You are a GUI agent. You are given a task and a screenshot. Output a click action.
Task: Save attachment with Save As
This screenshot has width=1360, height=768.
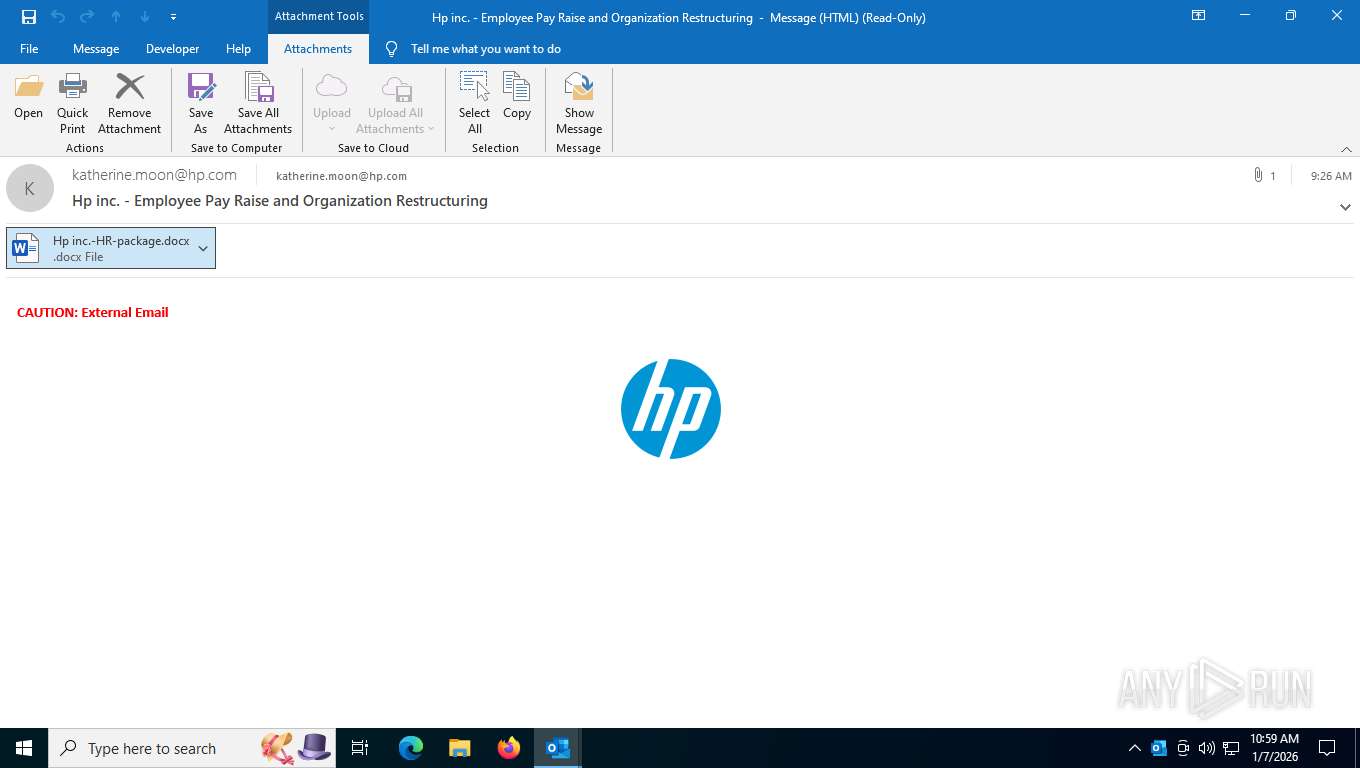click(201, 103)
